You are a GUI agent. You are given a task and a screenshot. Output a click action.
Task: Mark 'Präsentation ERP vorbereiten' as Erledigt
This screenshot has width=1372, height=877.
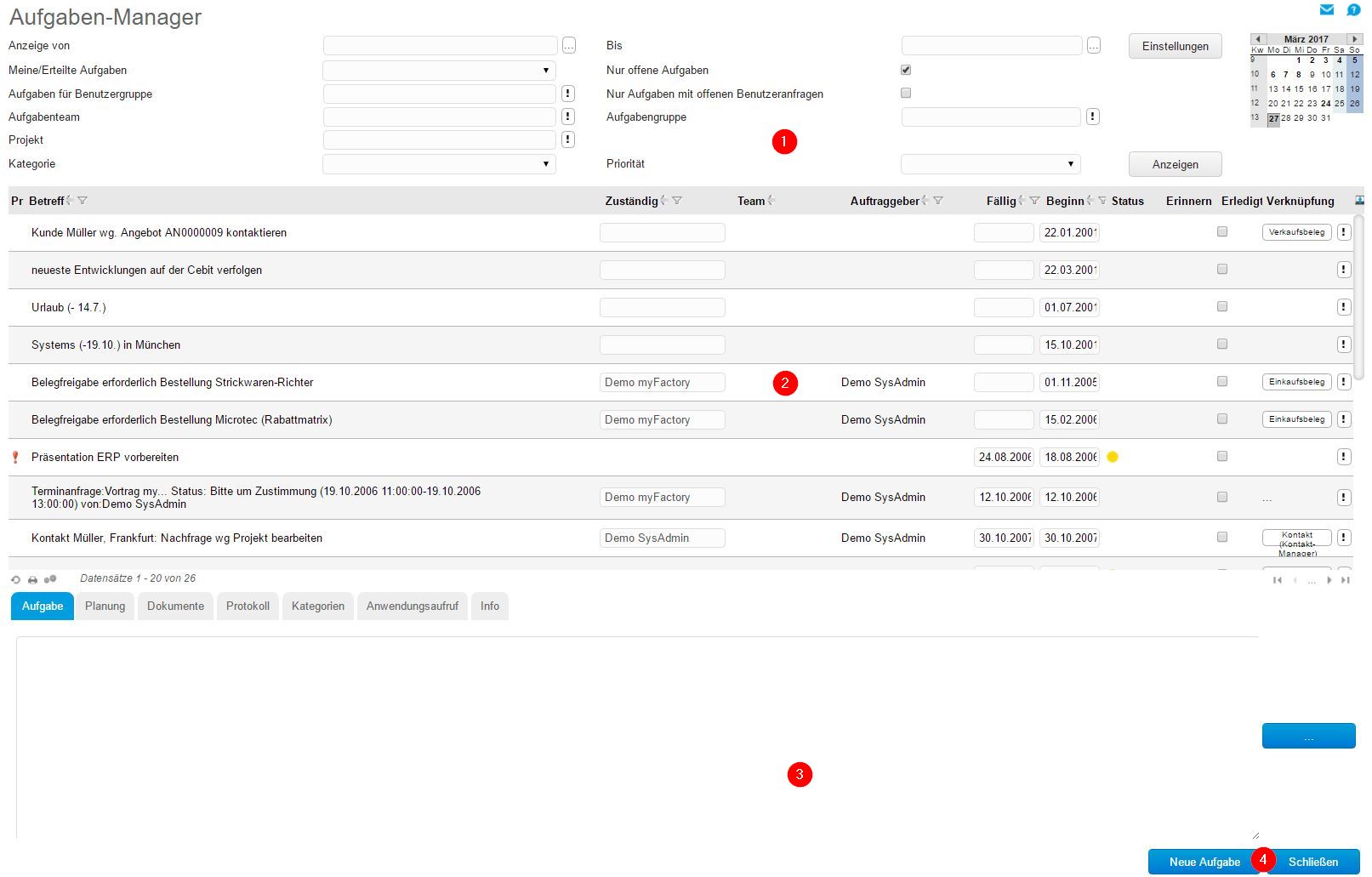tap(1222, 457)
